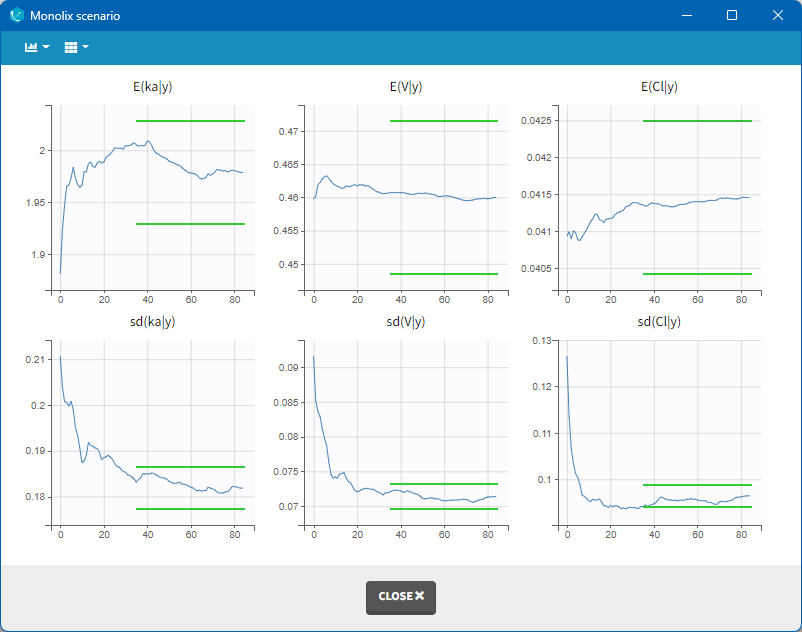Click the Monolix logo in title bar
The image size is (802, 632).
(x=16, y=16)
